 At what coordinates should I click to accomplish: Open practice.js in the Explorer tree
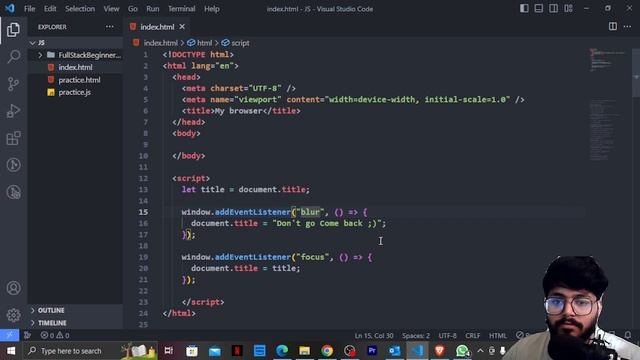click(76, 92)
